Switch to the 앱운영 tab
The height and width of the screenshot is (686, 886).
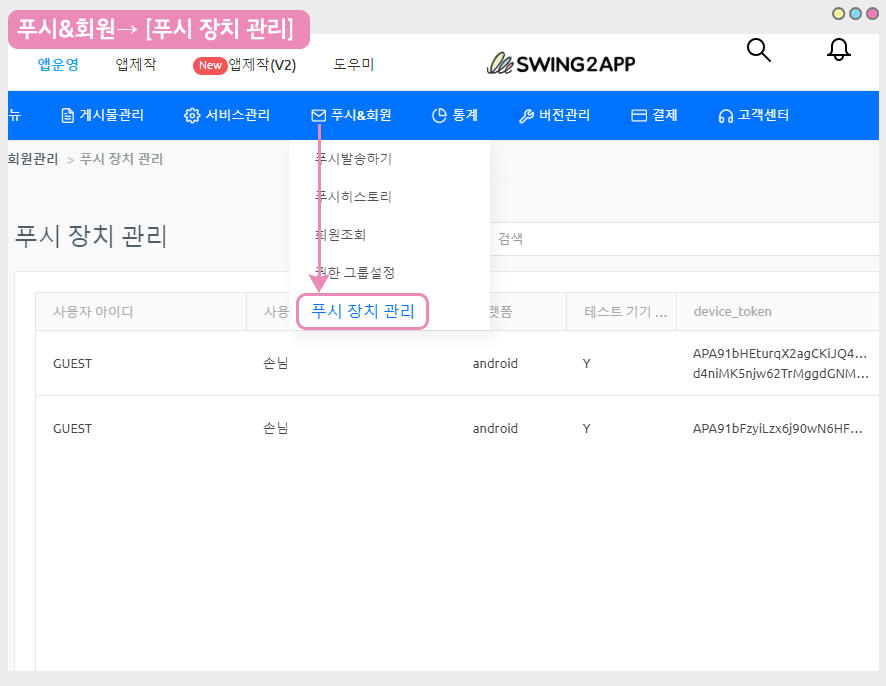(x=58, y=65)
